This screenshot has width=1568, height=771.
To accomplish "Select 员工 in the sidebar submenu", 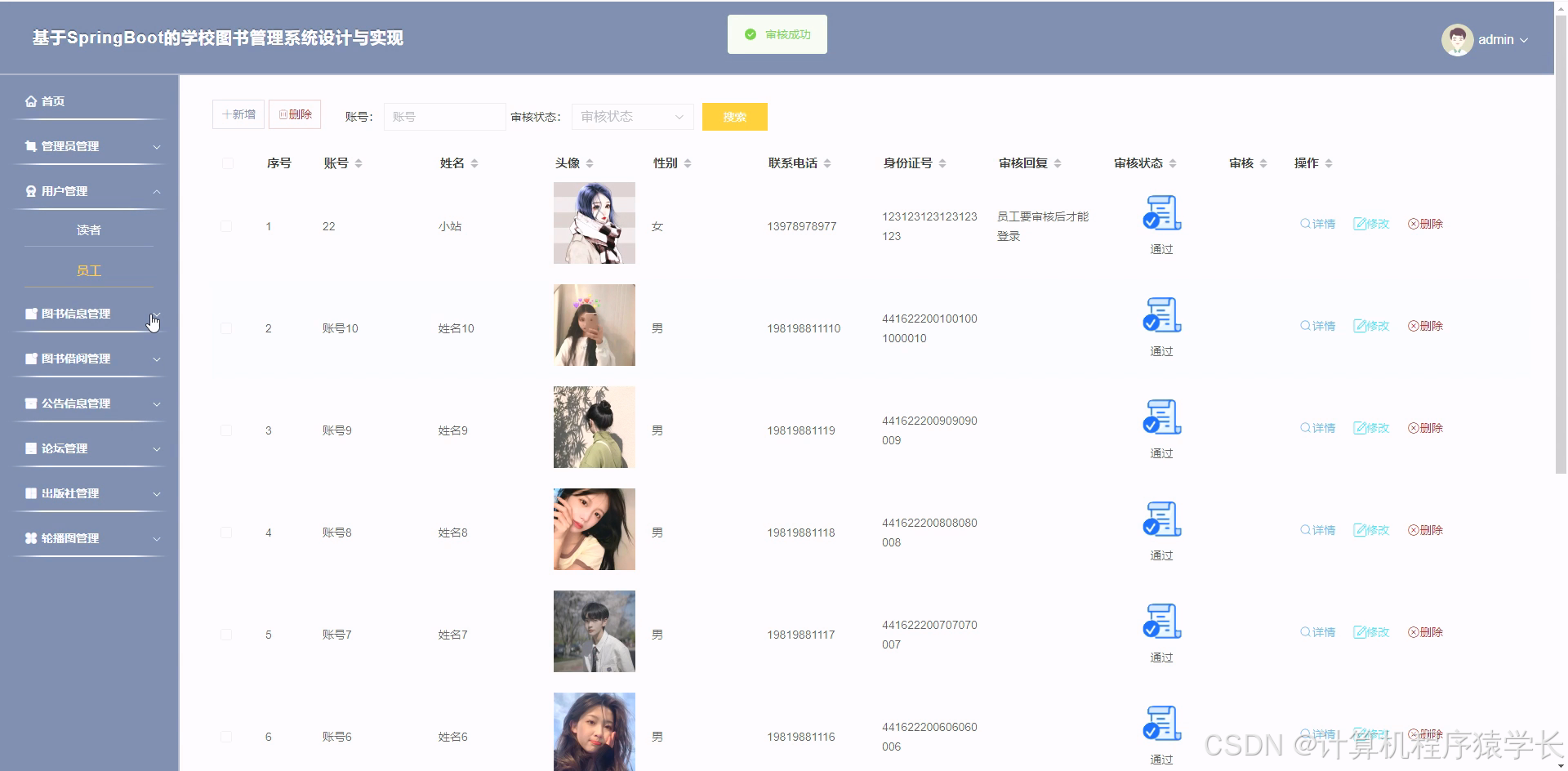I will 88,270.
